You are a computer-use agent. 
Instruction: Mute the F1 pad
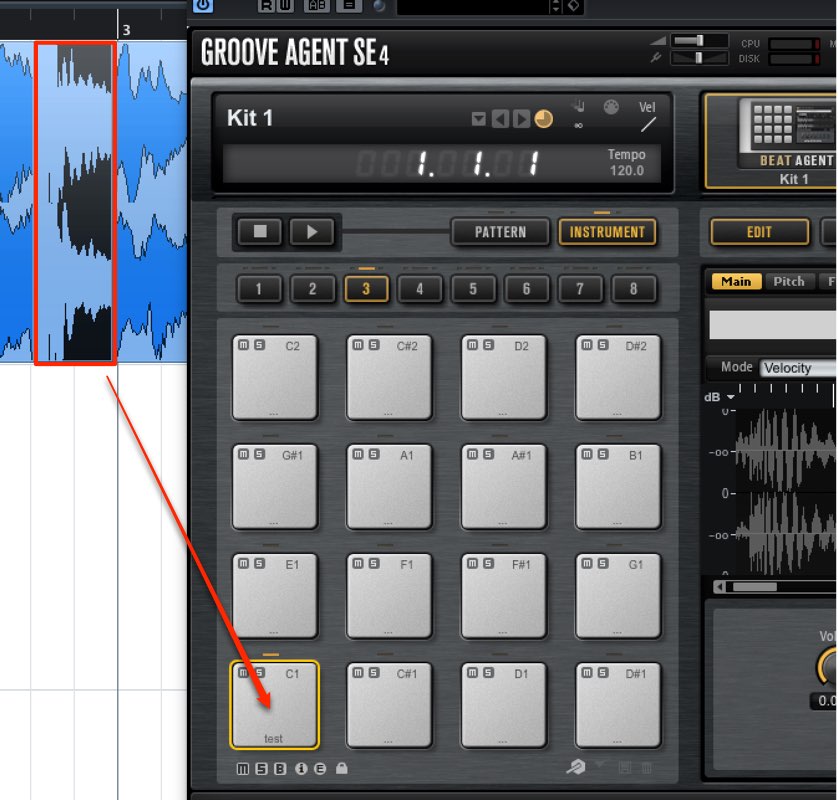pyautogui.click(x=358, y=563)
